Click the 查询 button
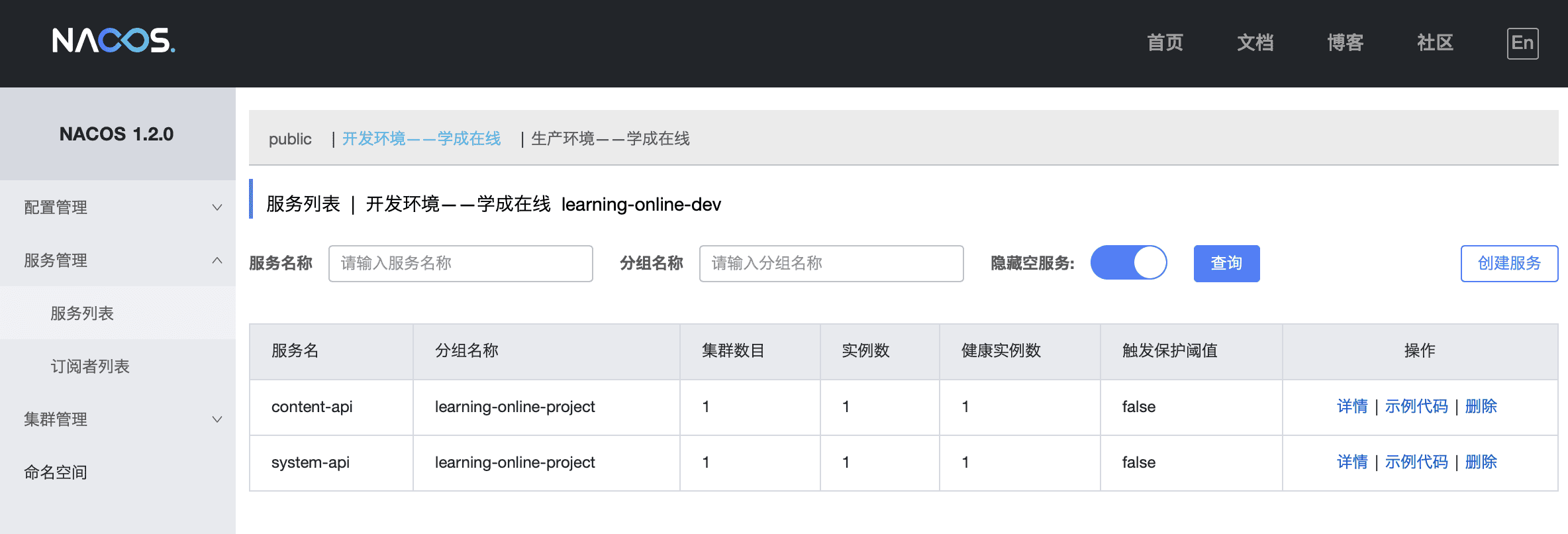 coord(1226,264)
